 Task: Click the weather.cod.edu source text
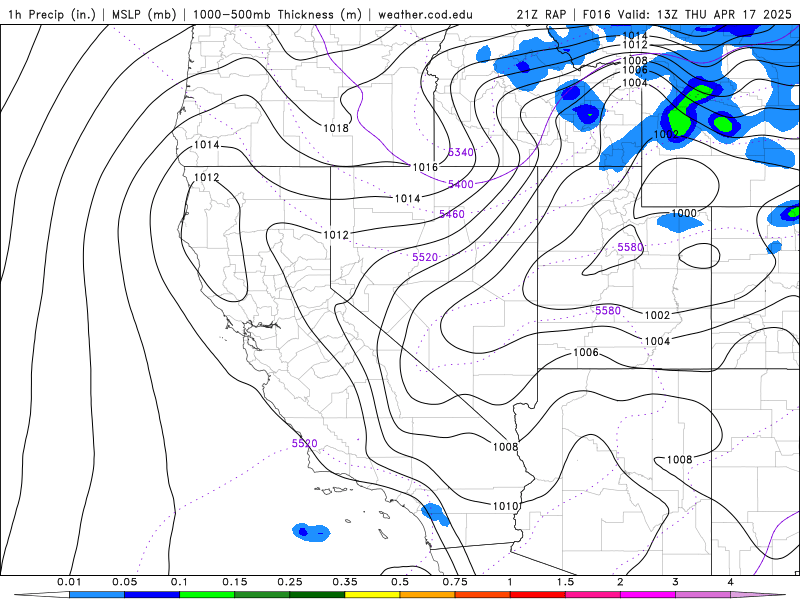[425, 14]
